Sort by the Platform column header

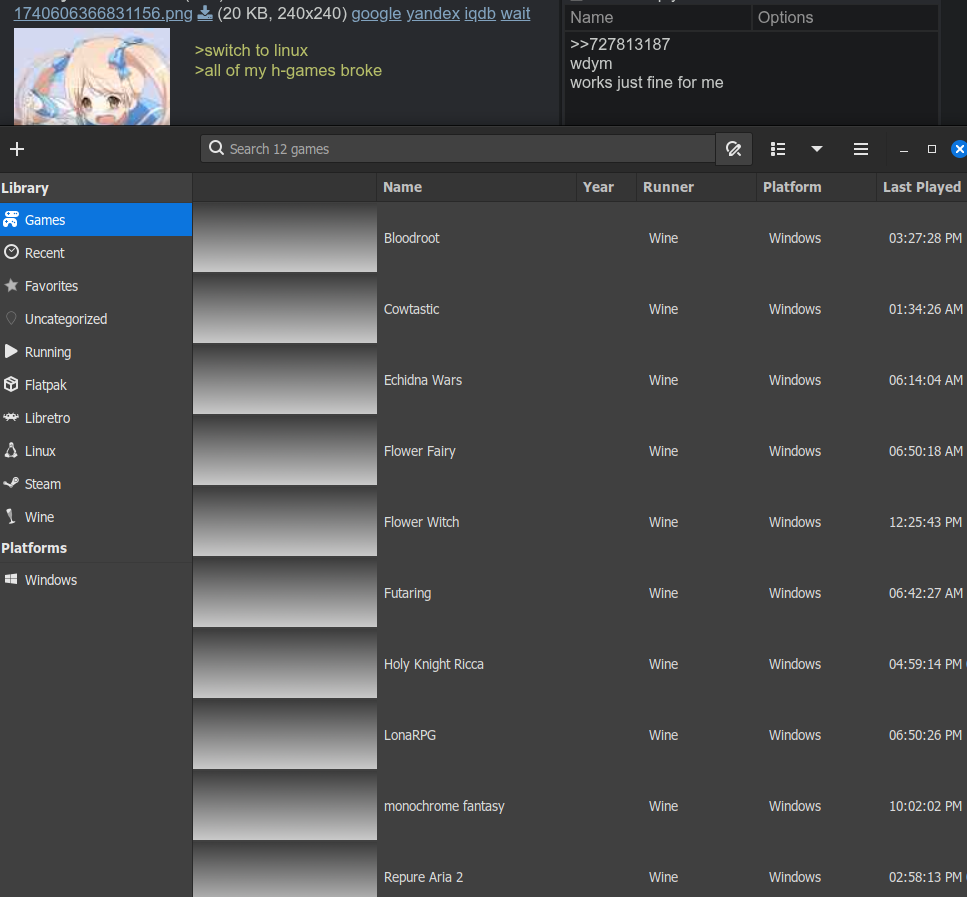816,187
